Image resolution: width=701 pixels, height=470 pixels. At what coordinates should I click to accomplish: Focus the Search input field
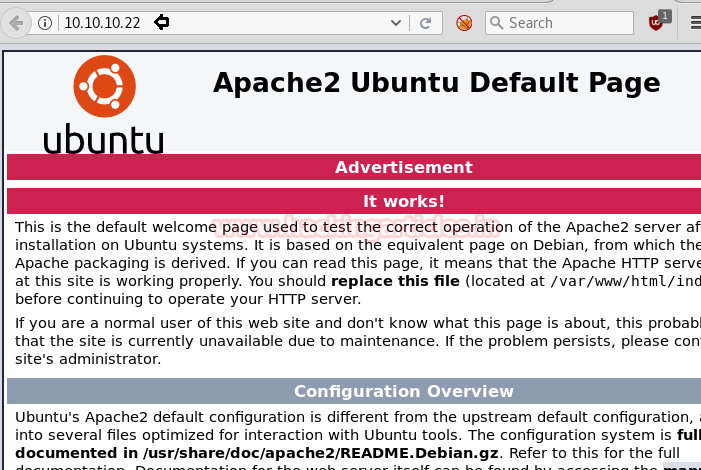[x=559, y=23]
